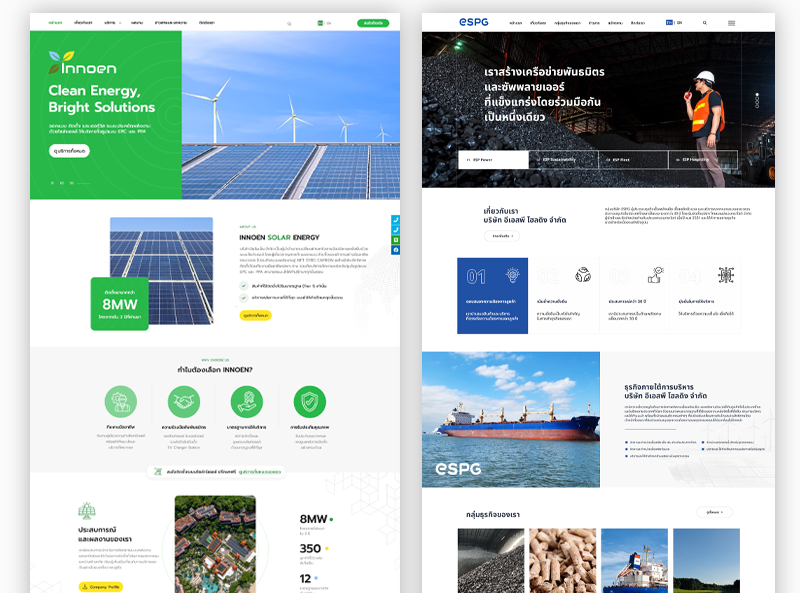Click the yellow Company Profile button
800x593 pixels.
(x=100, y=587)
